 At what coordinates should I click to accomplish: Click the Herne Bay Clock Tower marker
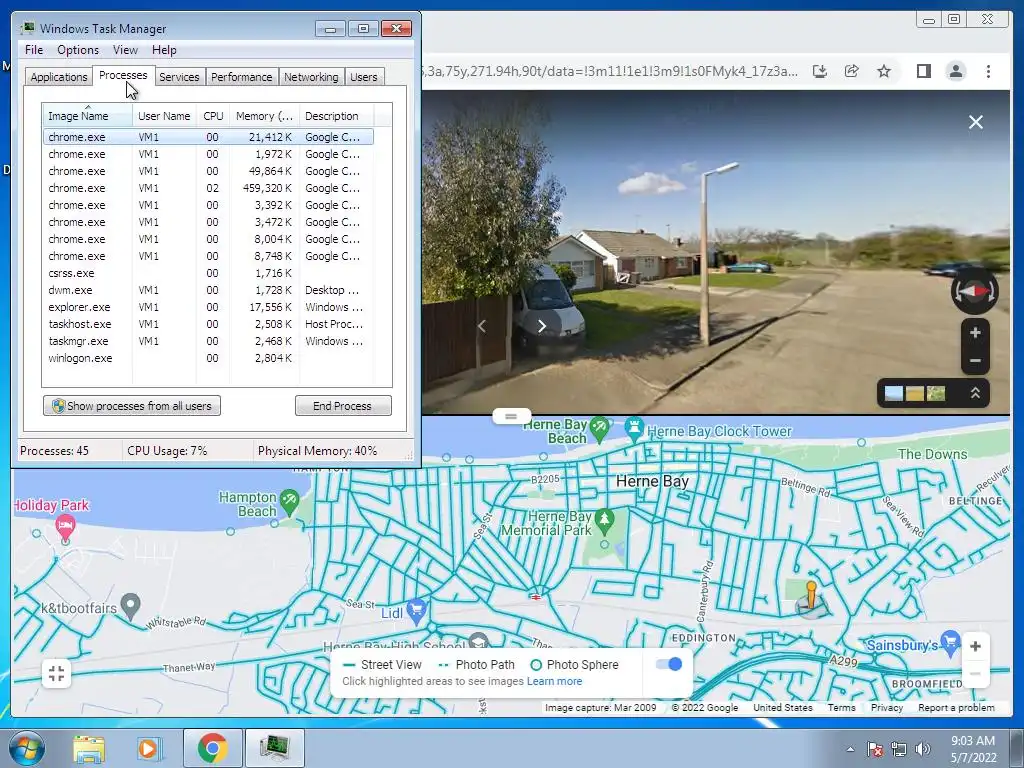(x=633, y=429)
